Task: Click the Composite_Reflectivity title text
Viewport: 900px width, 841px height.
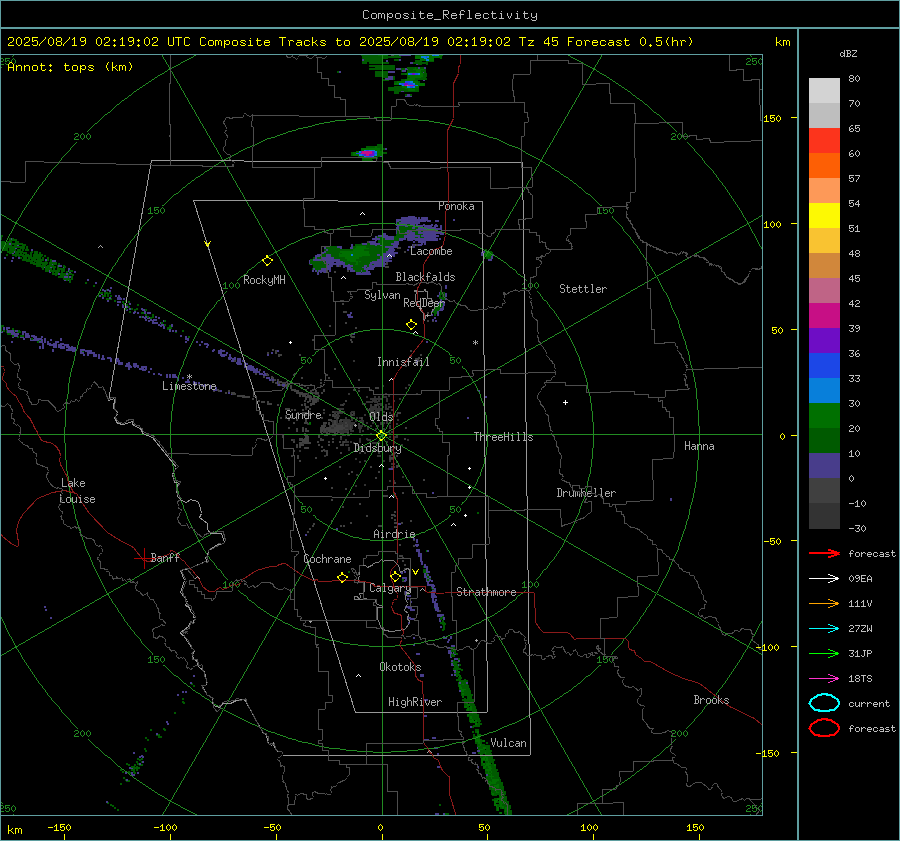Action: pos(449,15)
